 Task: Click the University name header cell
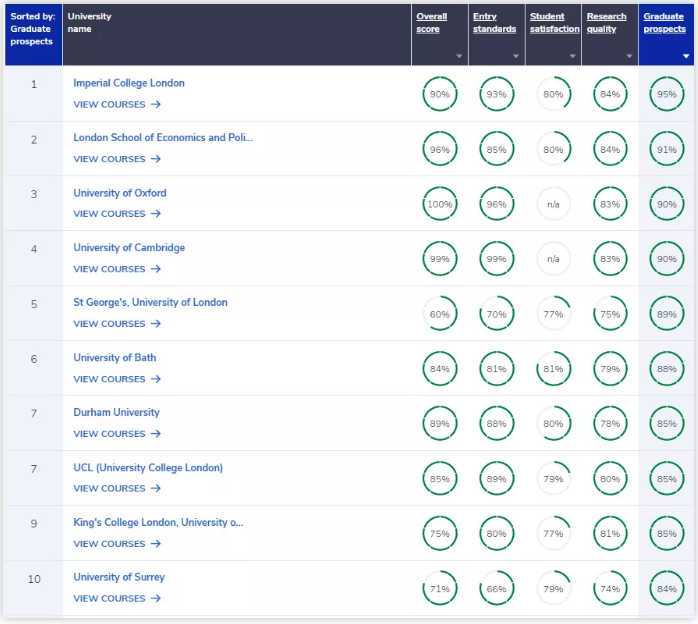pos(237,35)
